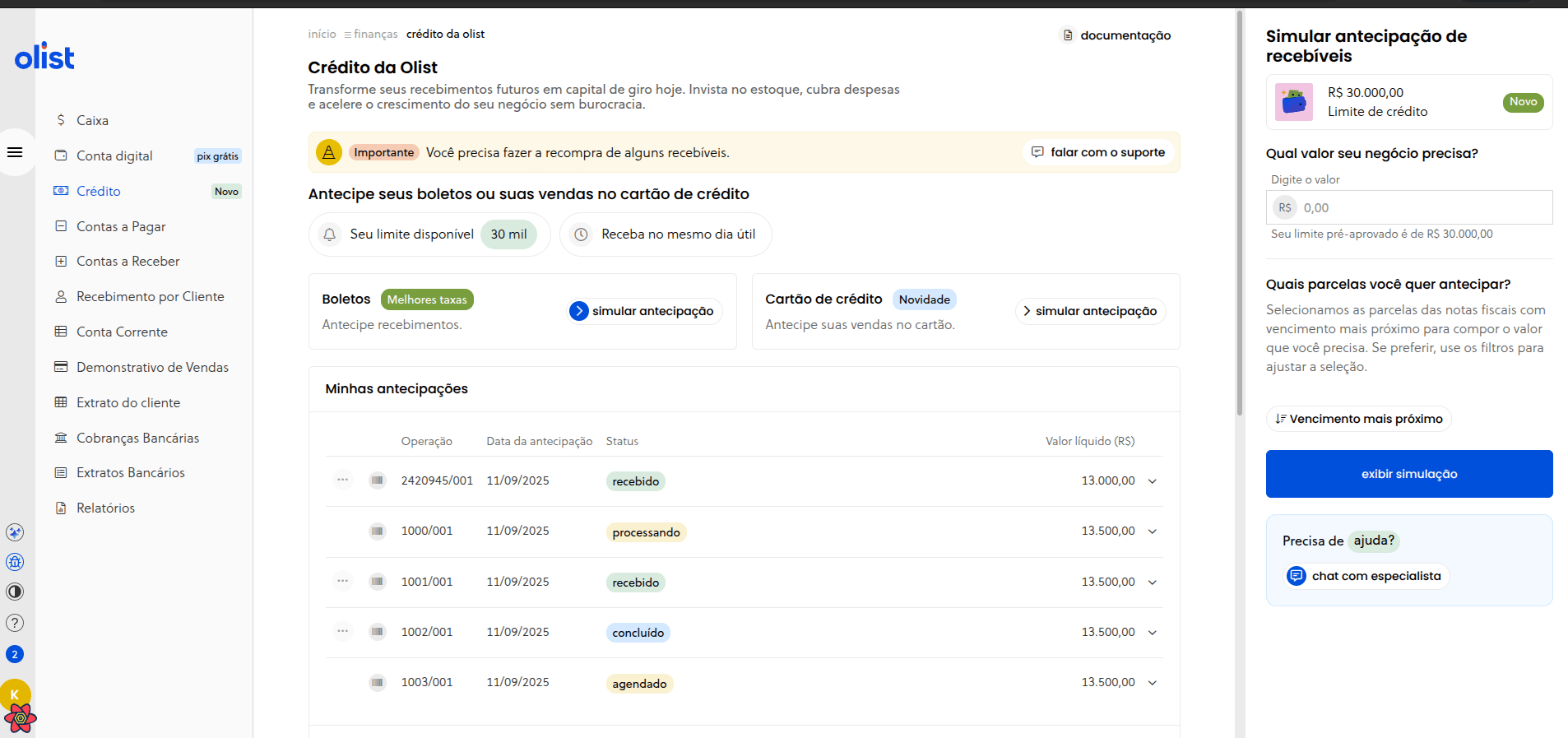Click the bell icon beside Seu limite disponível
1568x738 pixels.
(330, 234)
